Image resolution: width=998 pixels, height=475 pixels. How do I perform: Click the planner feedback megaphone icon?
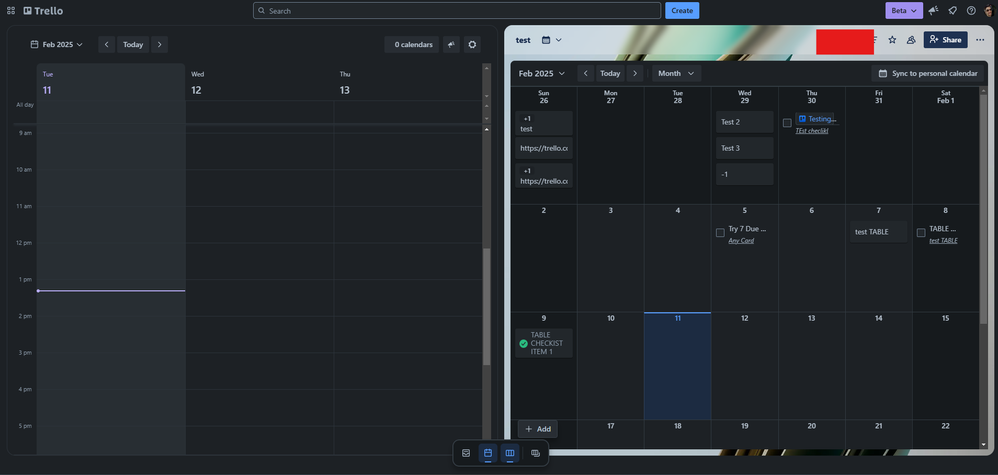tap(451, 45)
